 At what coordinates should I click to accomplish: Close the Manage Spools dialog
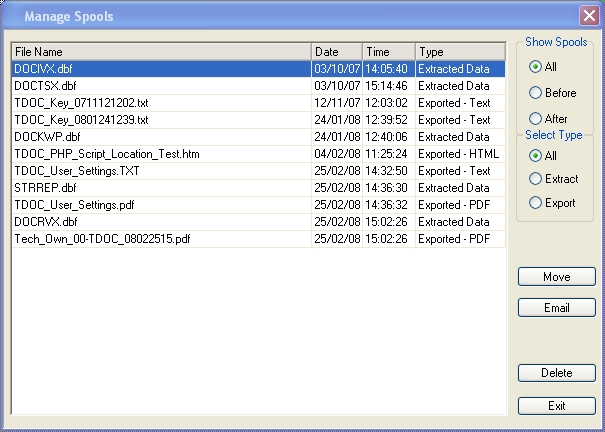[x=589, y=16]
